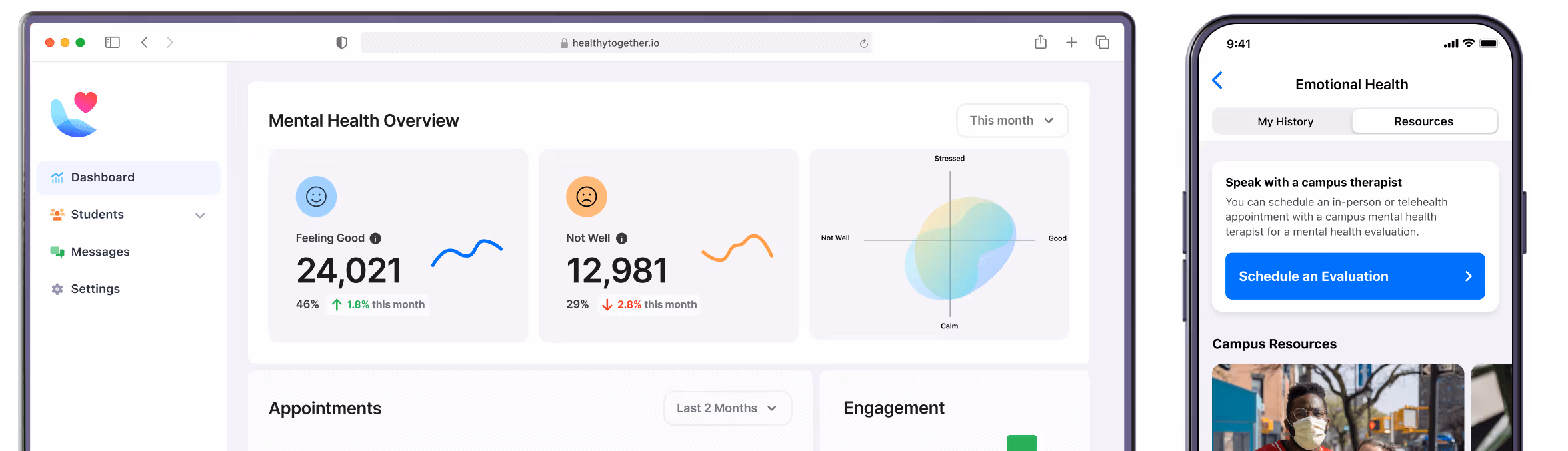
Task: Toggle the Safari sidebar icon
Action: 113,43
